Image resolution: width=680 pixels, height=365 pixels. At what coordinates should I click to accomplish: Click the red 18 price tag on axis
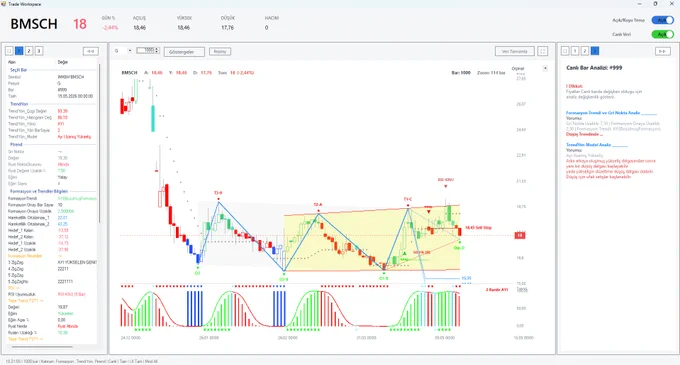(x=520, y=235)
